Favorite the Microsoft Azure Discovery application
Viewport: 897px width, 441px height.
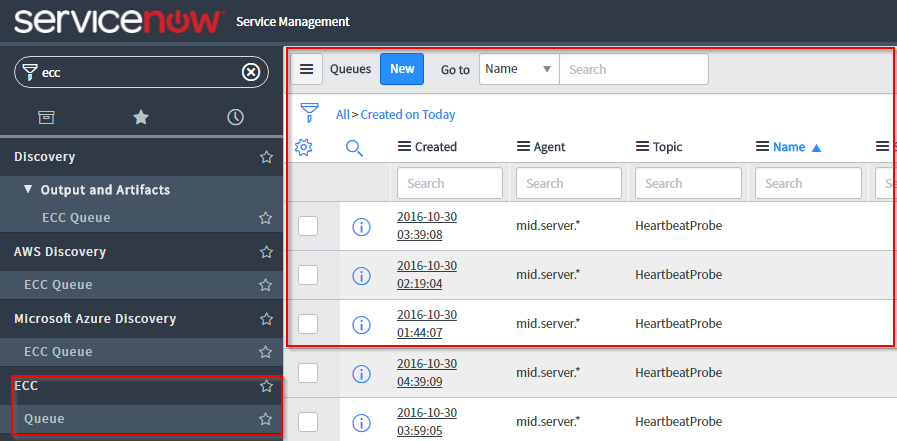(x=266, y=319)
